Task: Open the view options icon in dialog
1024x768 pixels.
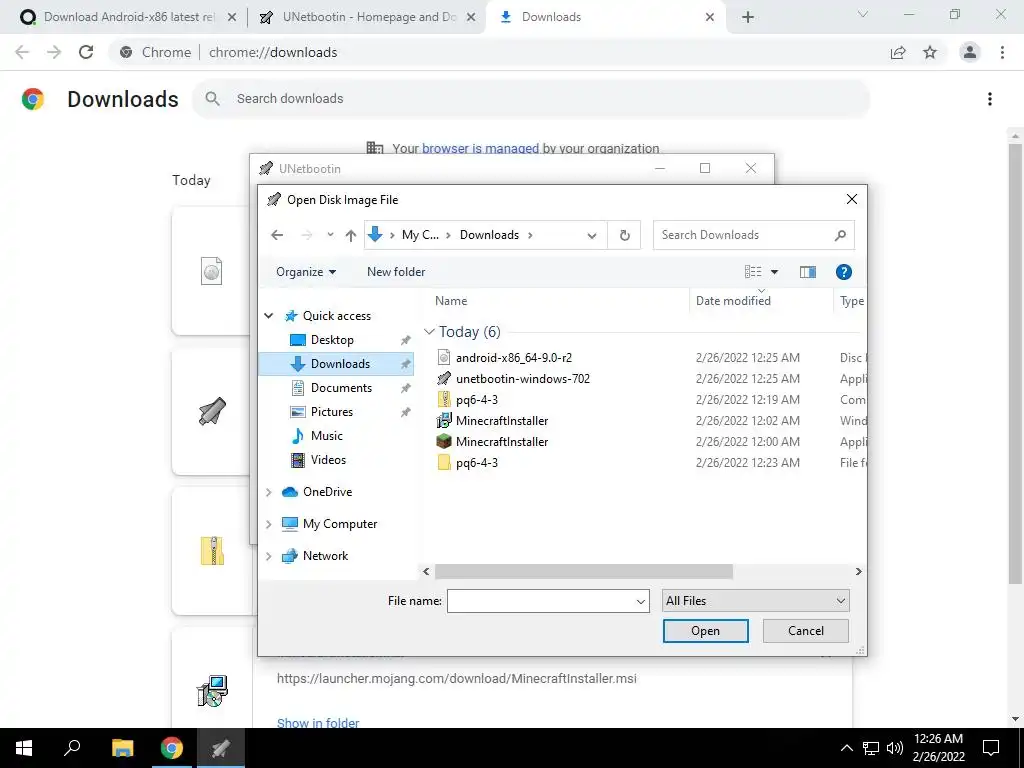Action: coord(753,272)
